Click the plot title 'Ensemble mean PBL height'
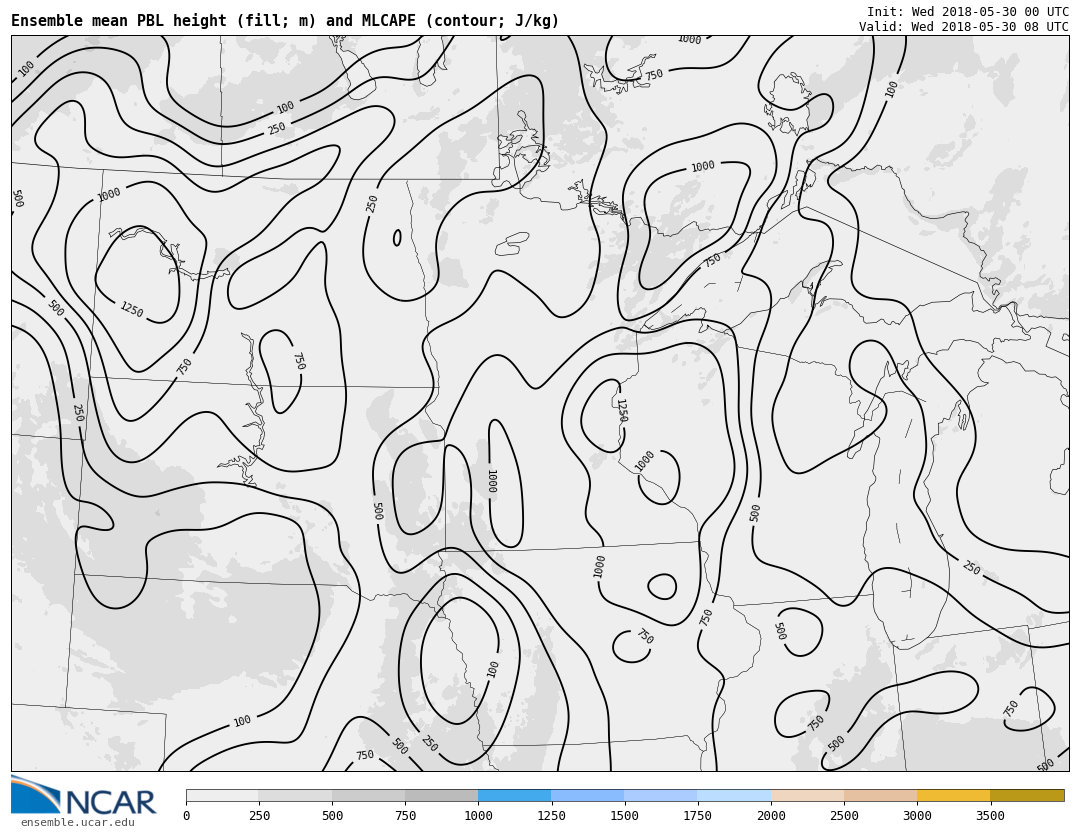Screen dimensions: 1080x834 coord(285,21)
